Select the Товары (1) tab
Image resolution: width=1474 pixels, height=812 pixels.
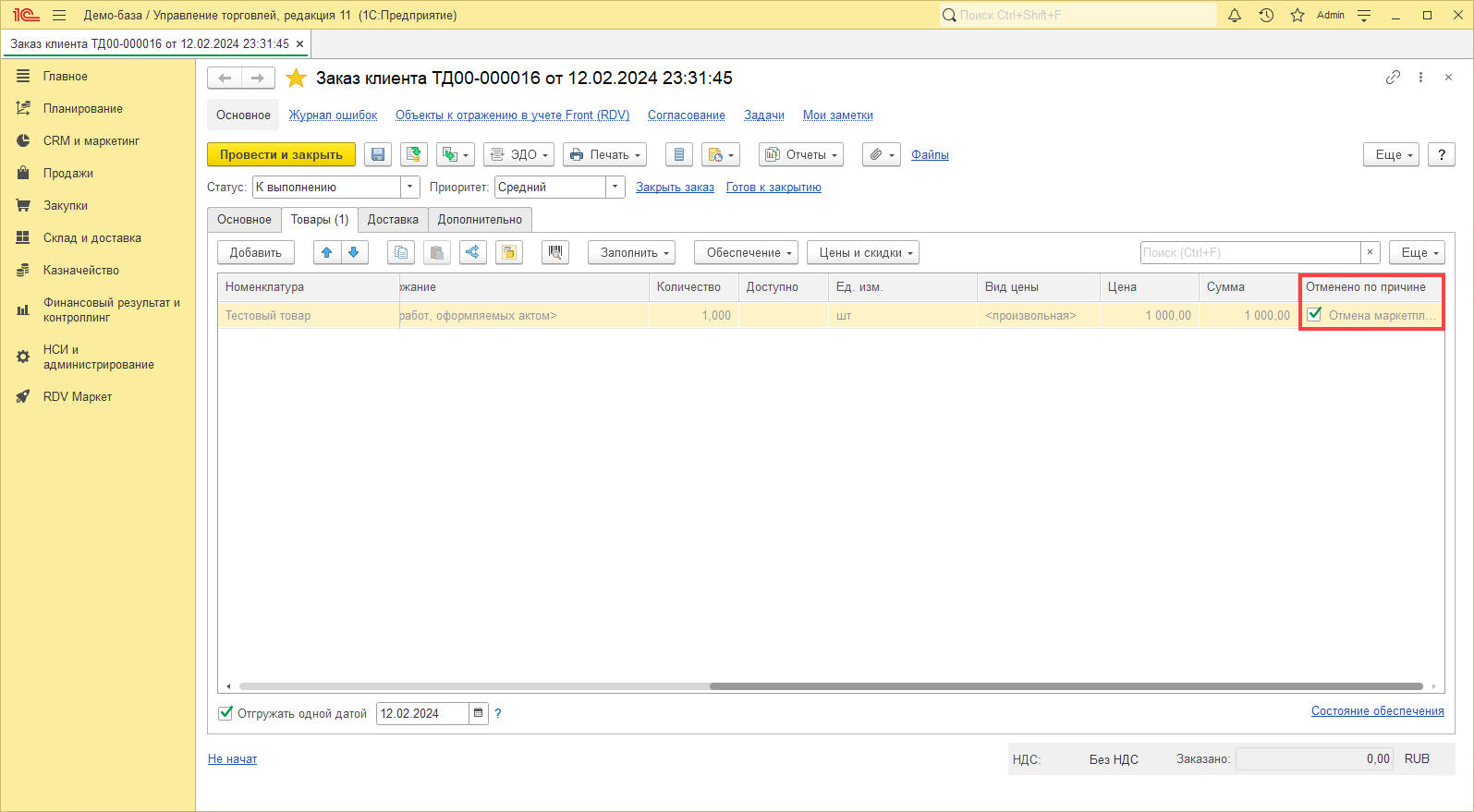(320, 220)
